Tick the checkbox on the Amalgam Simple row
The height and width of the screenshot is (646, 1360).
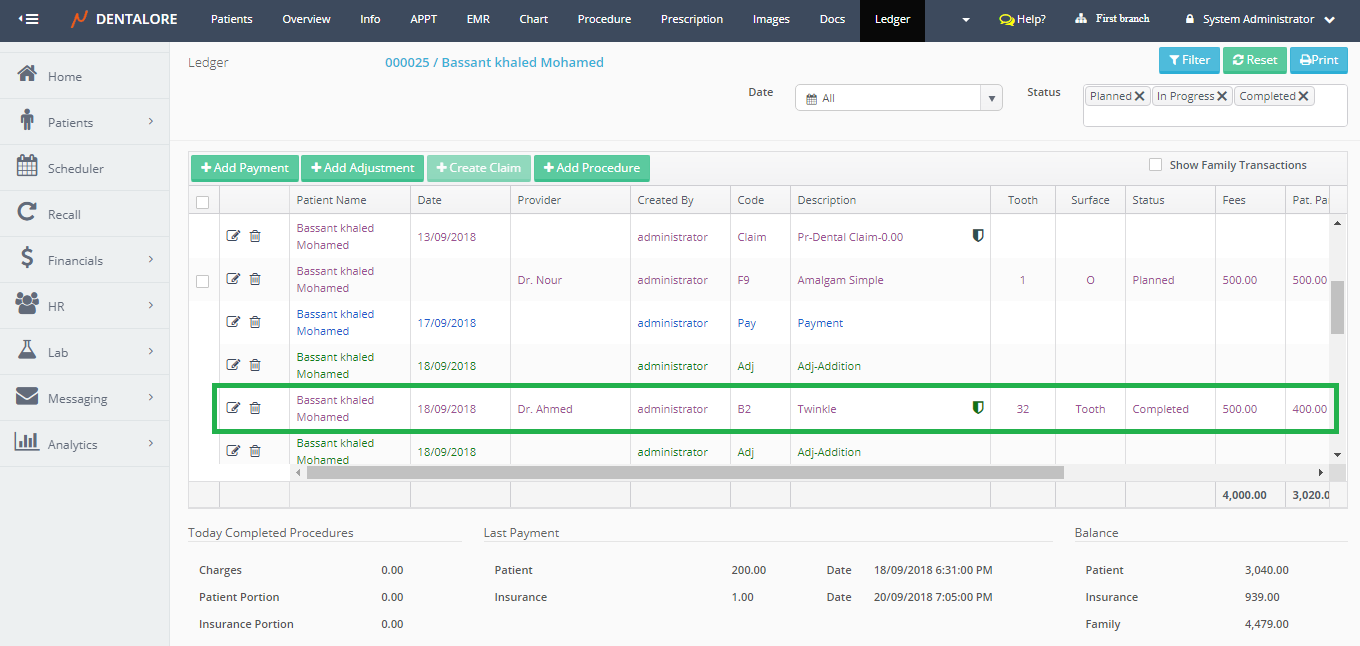(202, 281)
